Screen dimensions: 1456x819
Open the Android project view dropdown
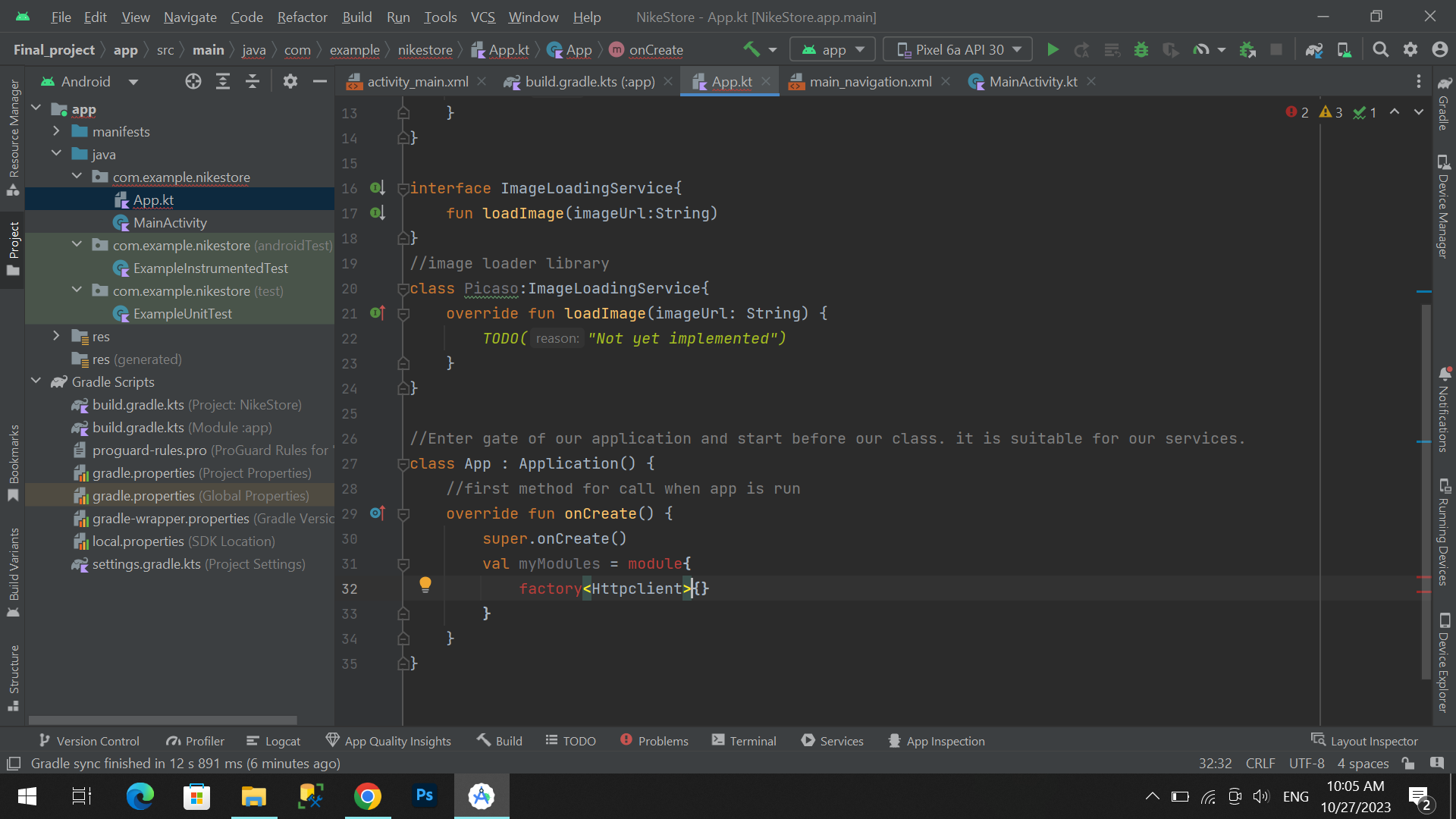pos(89,81)
